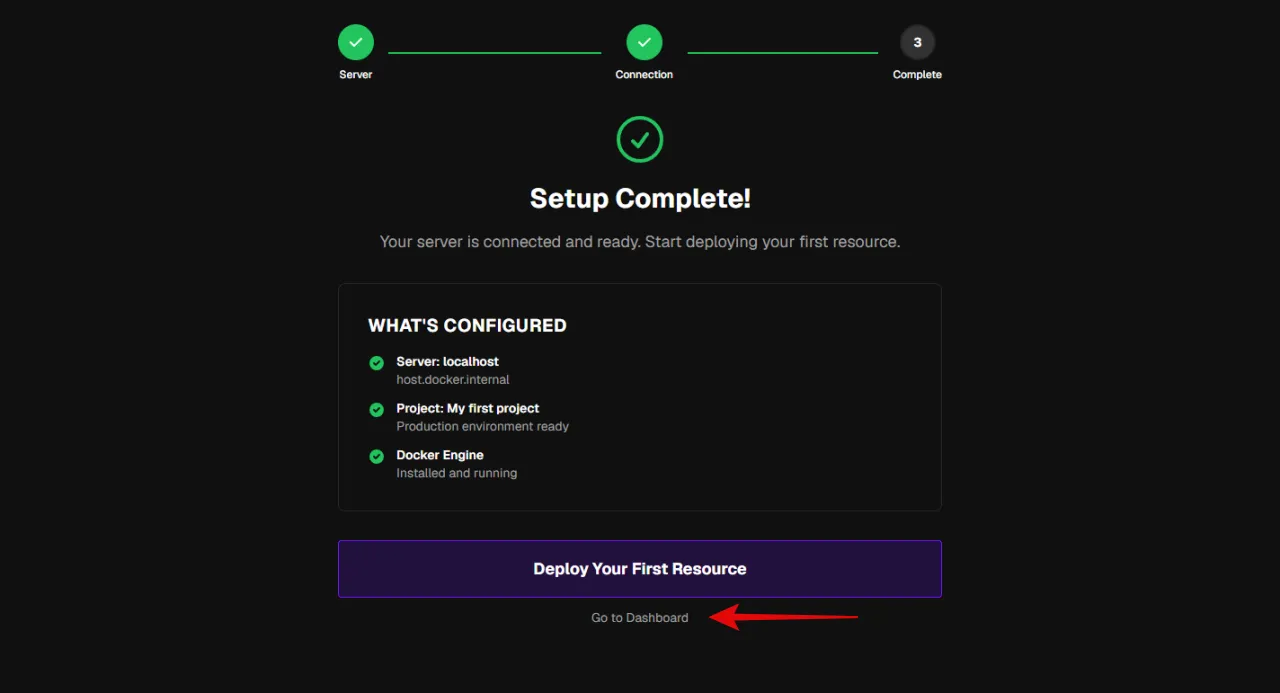Click the progress line between Connection and Complete
The image size is (1280, 693).
coord(783,53)
